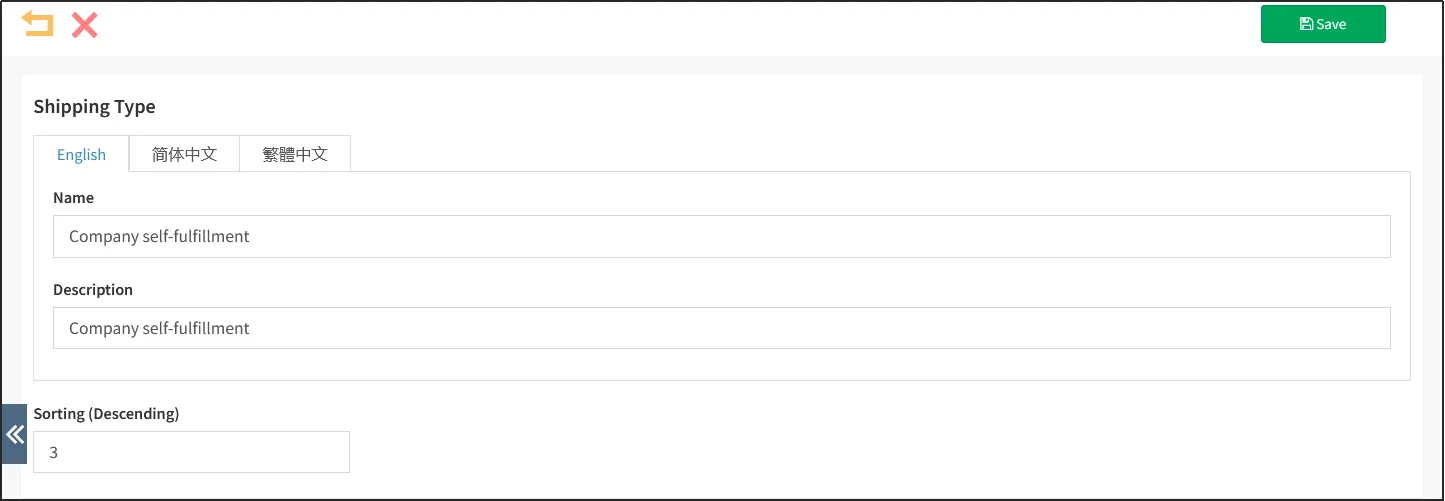Screen dimensions: 1445x501
Task: Click the Name field label
Action: 73,198
